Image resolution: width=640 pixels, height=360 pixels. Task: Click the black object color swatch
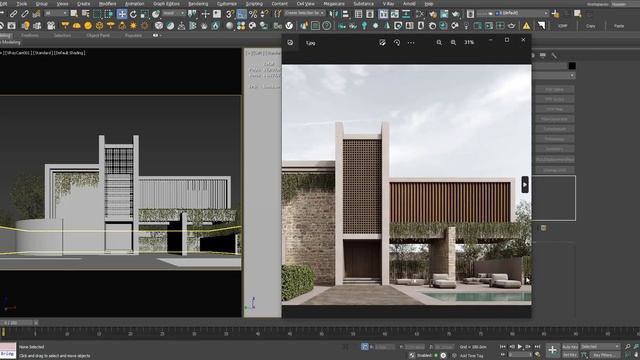coord(572,66)
